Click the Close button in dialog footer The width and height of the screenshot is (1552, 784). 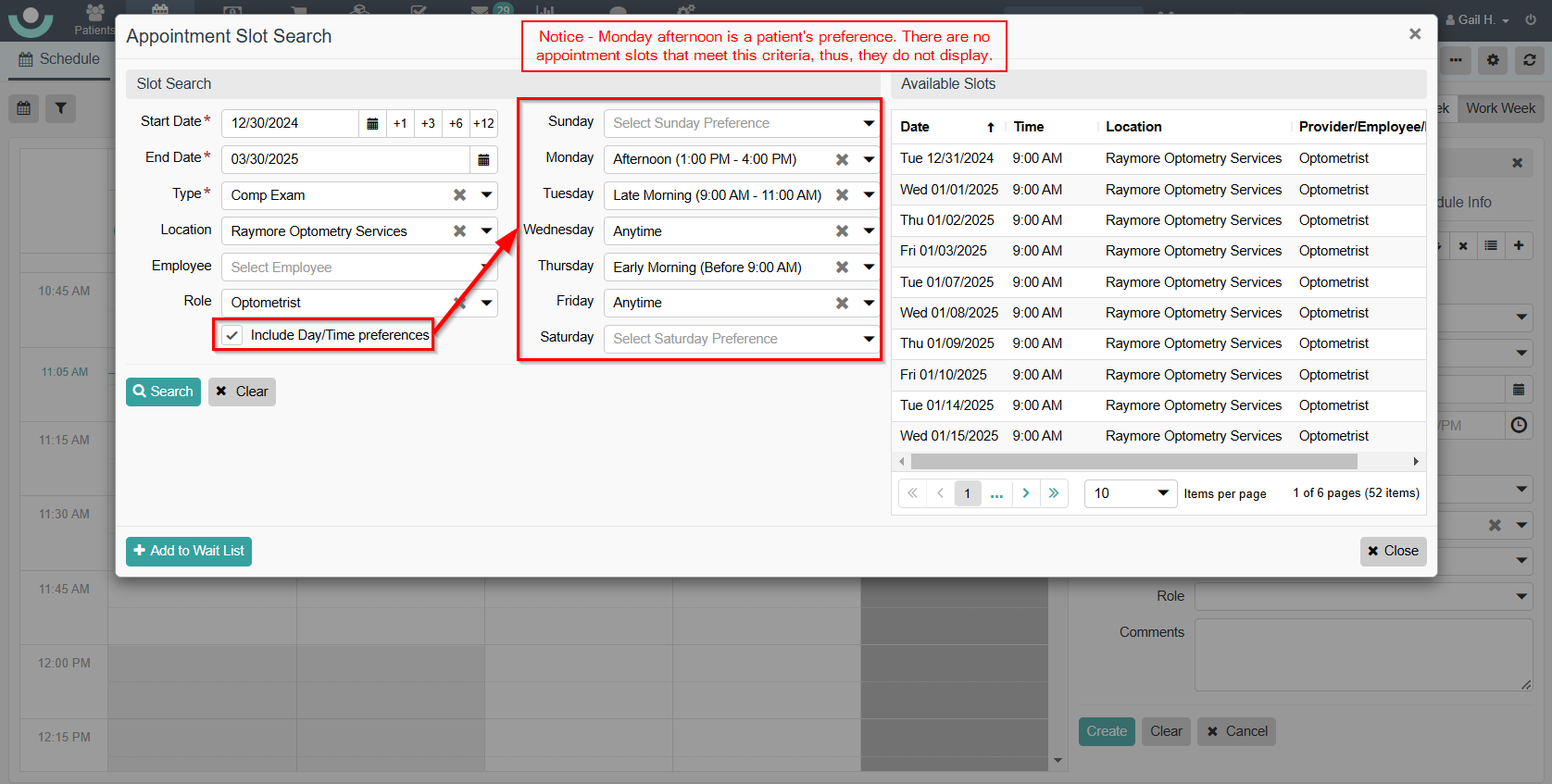pos(1393,551)
